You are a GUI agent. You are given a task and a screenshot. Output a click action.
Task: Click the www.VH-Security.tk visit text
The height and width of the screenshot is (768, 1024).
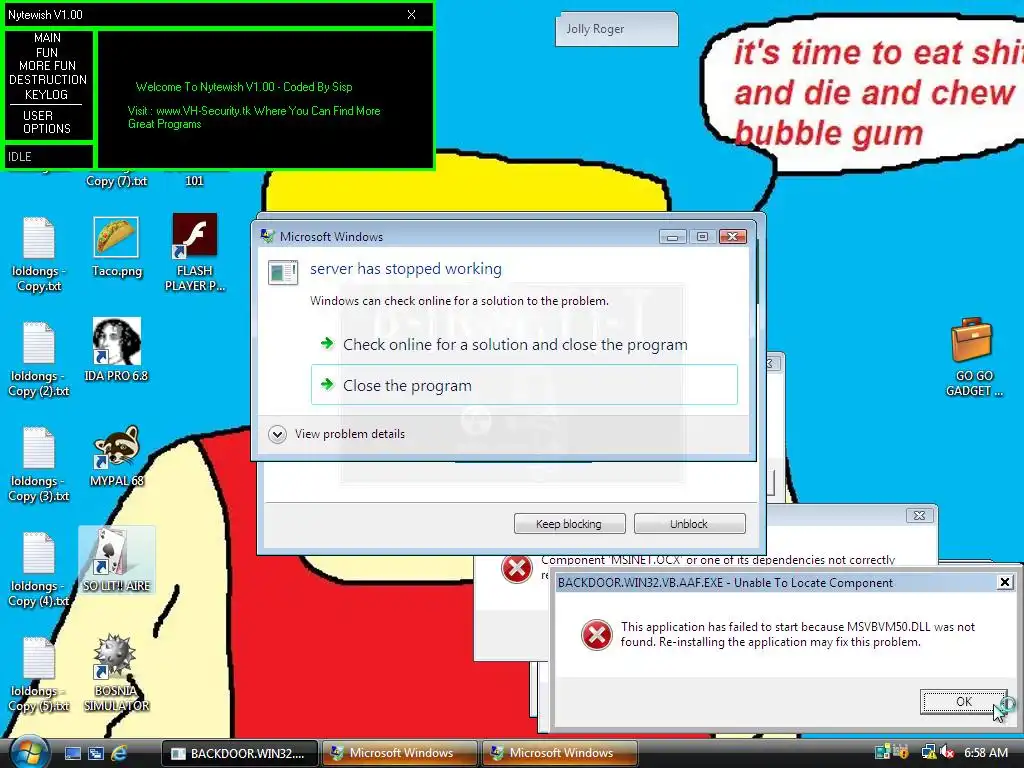[254, 118]
